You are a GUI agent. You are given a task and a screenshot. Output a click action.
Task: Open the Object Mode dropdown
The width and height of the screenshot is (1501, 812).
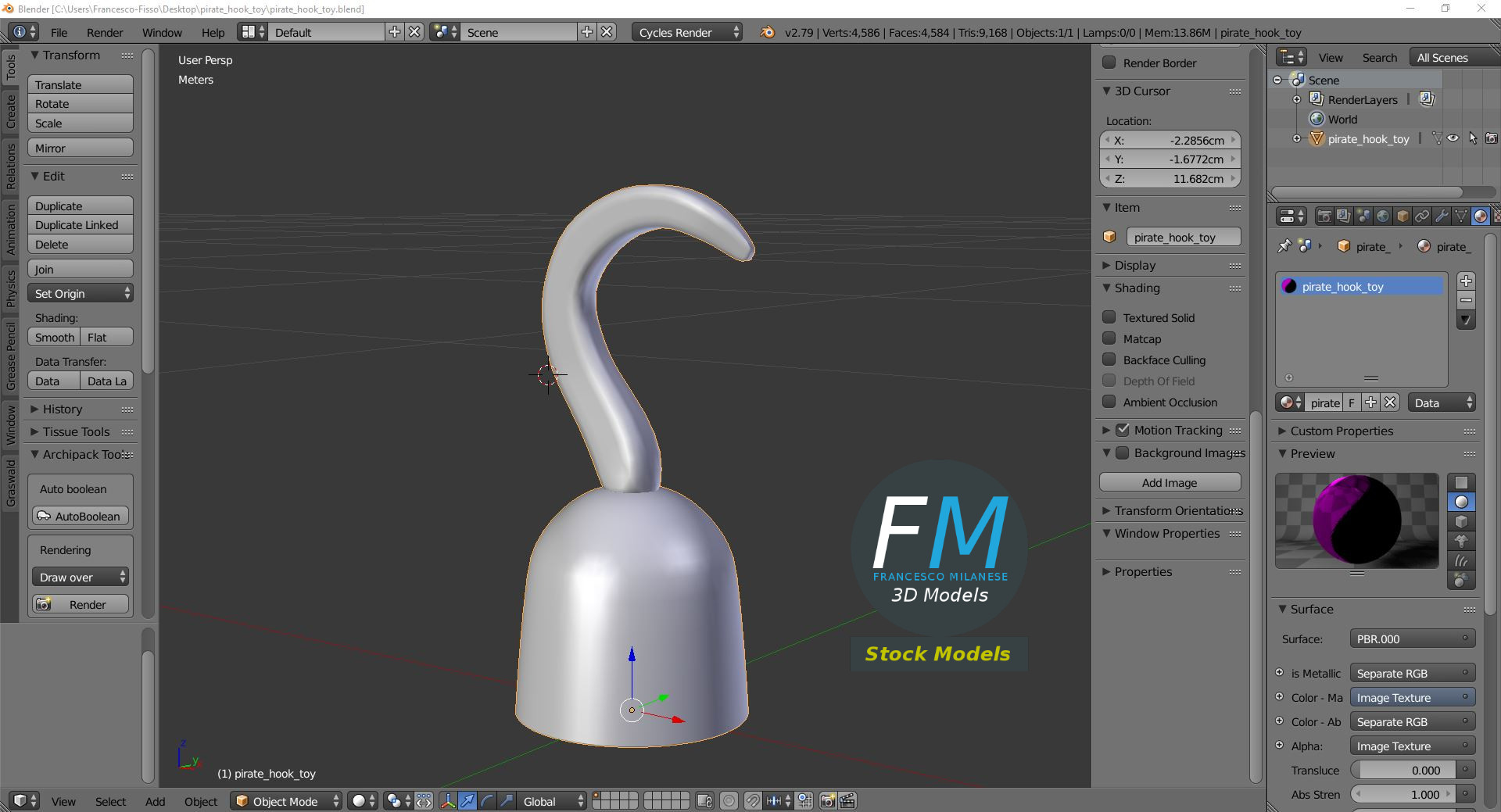(286, 801)
